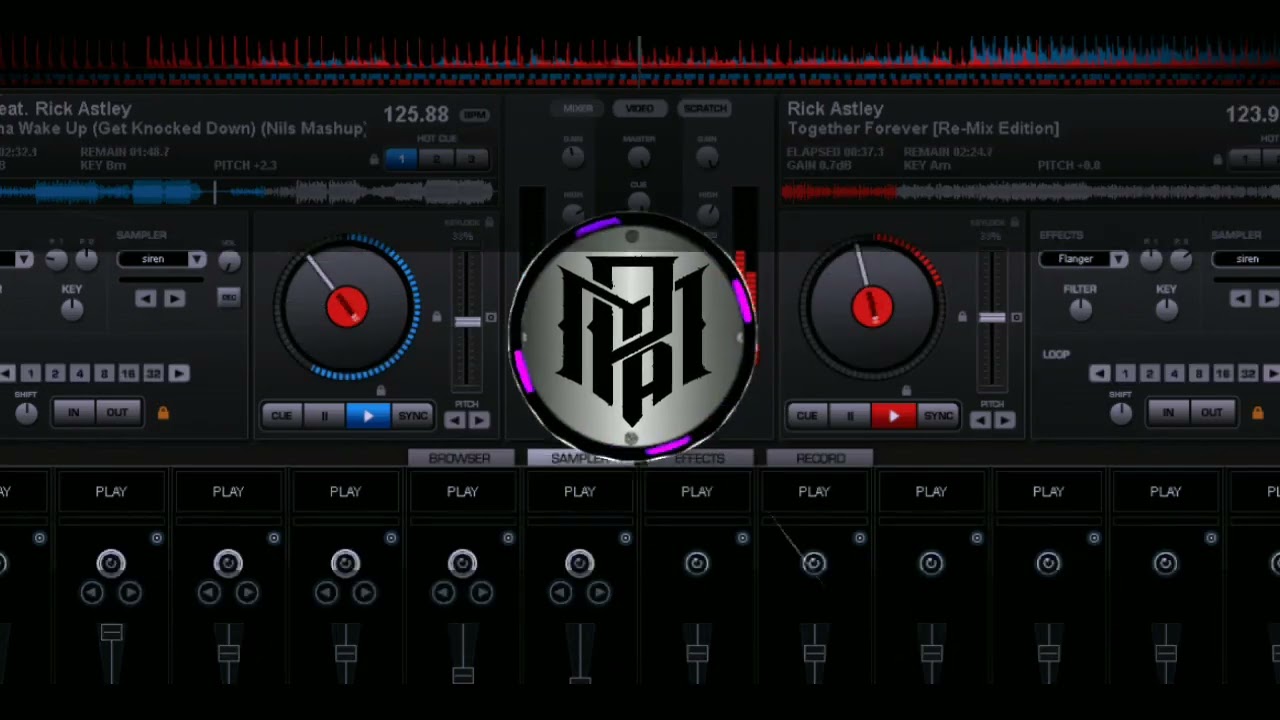Open the right deck siren sampler dropdown
This screenshot has width=1280, height=720.
1246,259
